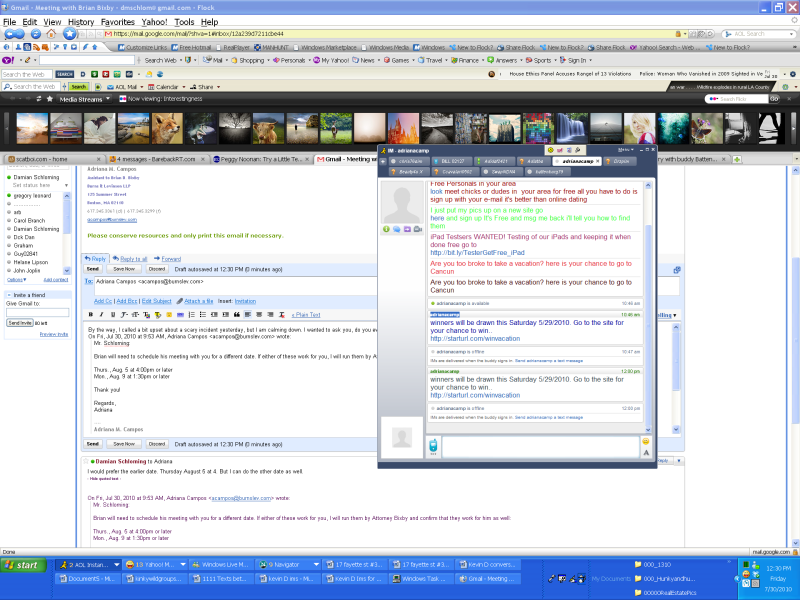Close the adrianacamp IM tab
This screenshot has width=800, height=600.
tap(598, 161)
